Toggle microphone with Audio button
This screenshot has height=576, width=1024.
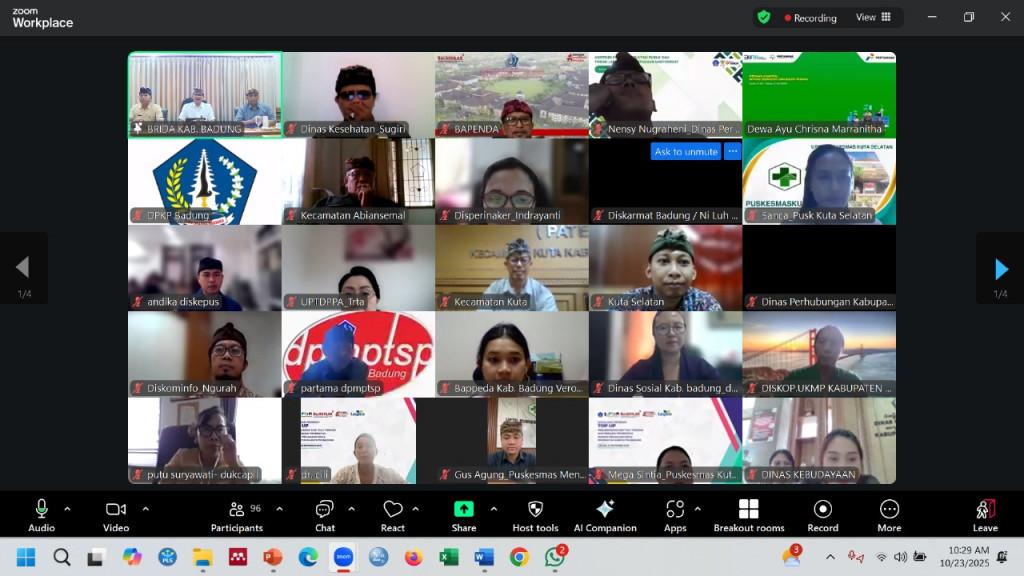click(41, 515)
